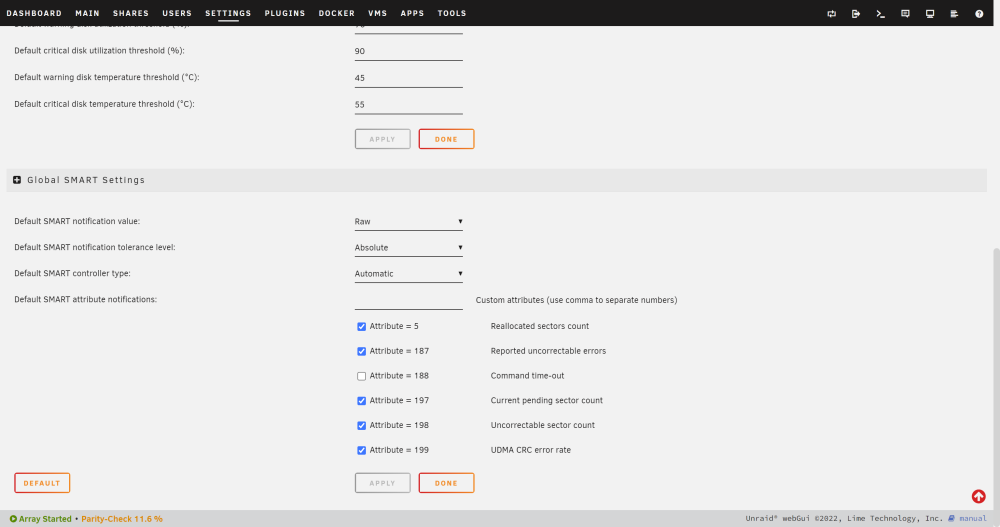Open the log icon in header
Image resolution: width=1000 pixels, height=527 pixels.
pos(954,13)
